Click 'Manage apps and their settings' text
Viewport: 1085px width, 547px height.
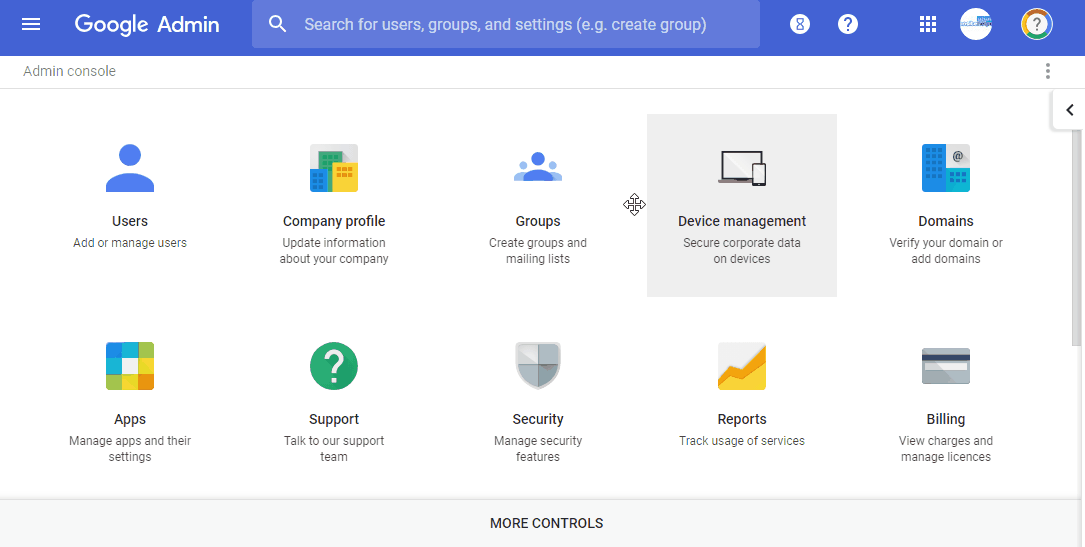[x=130, y=449]
